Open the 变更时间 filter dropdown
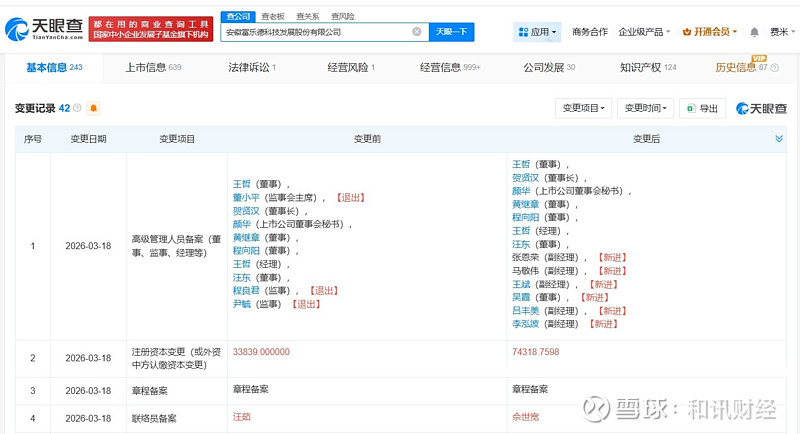The height and width of the screenshot is (434, 800). pos(645,108)
